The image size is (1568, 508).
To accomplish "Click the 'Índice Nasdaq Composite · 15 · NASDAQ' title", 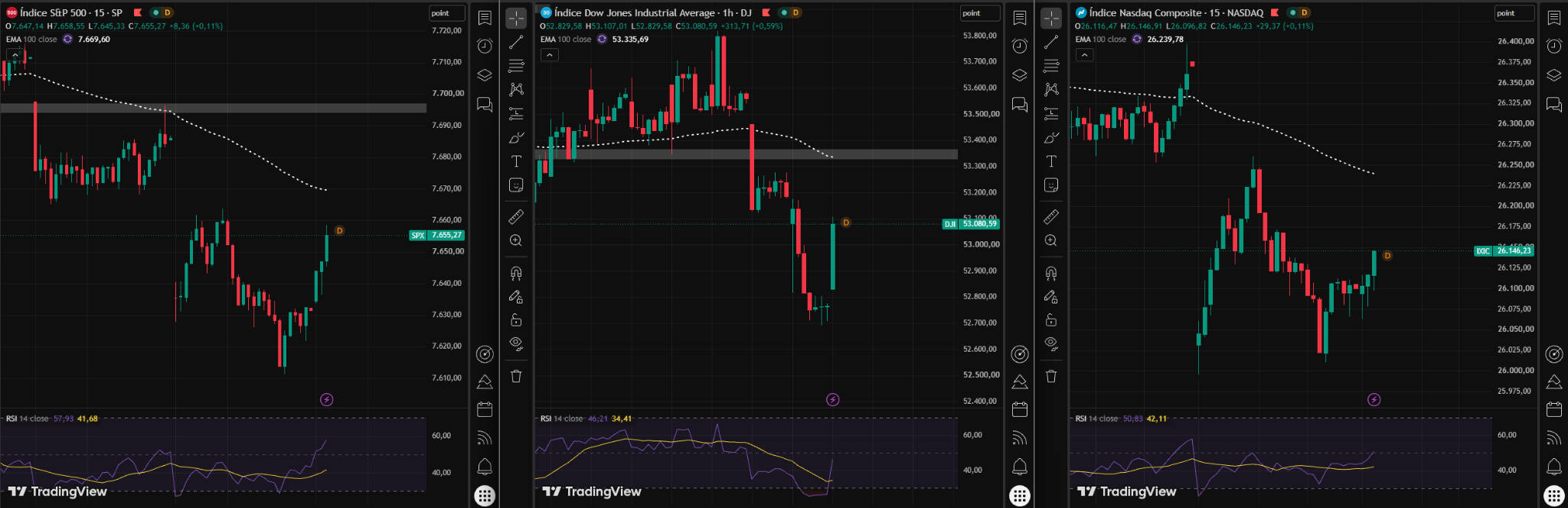I will (1176, 12).
